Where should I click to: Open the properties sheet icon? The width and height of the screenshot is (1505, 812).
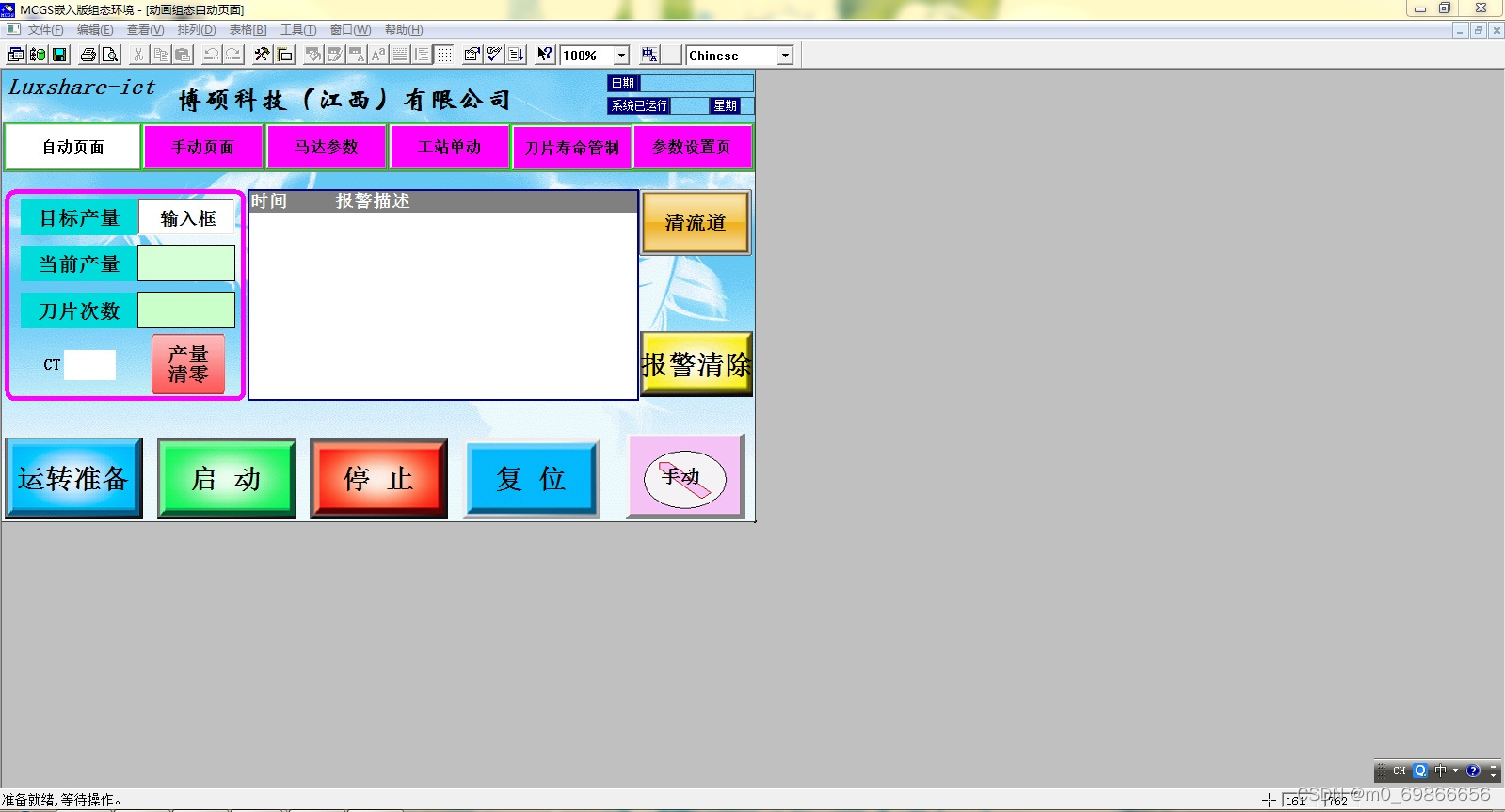point(472,55)
